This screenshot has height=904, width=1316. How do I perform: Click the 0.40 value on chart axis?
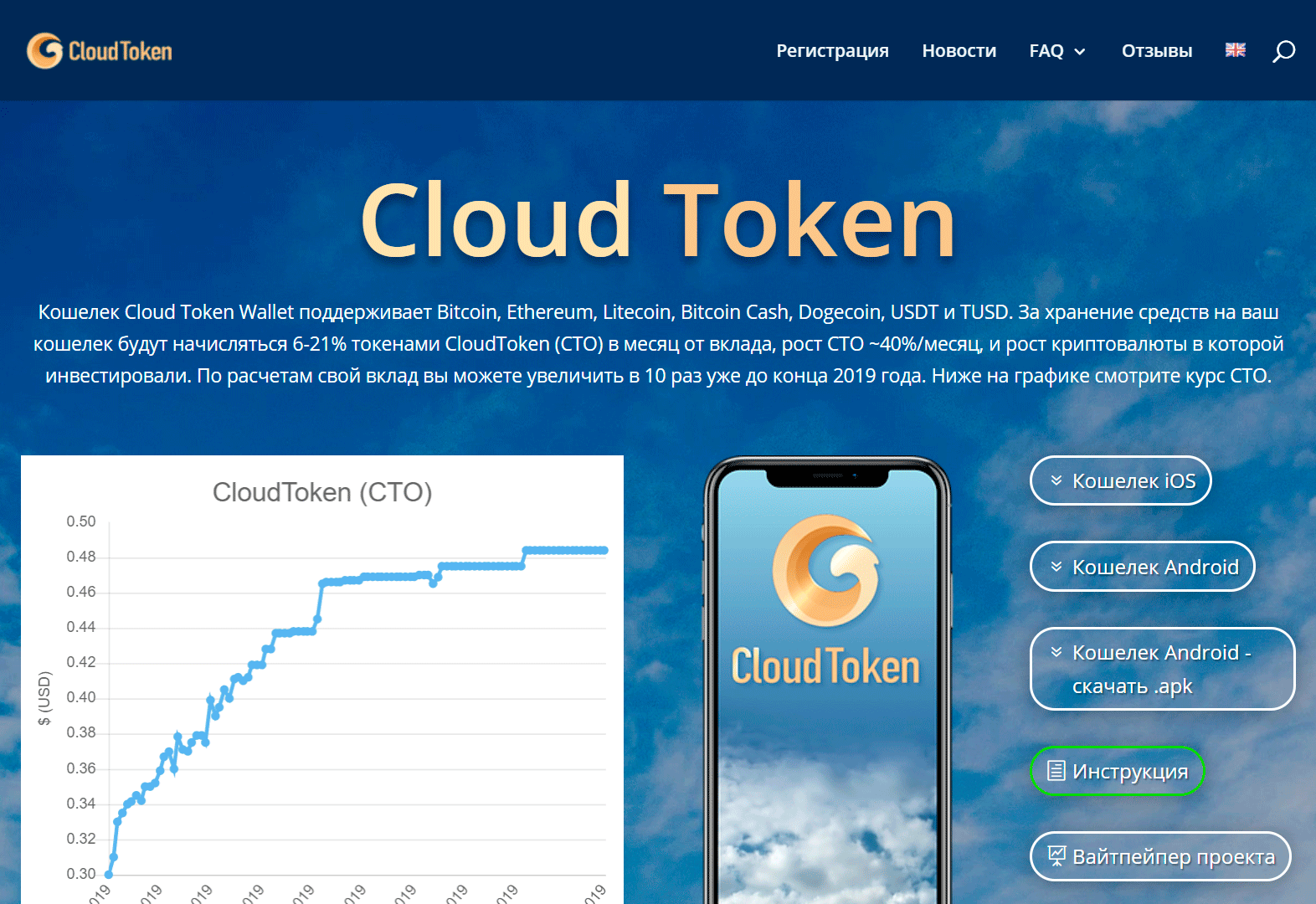pyautogui.click(x=81, y=697)
